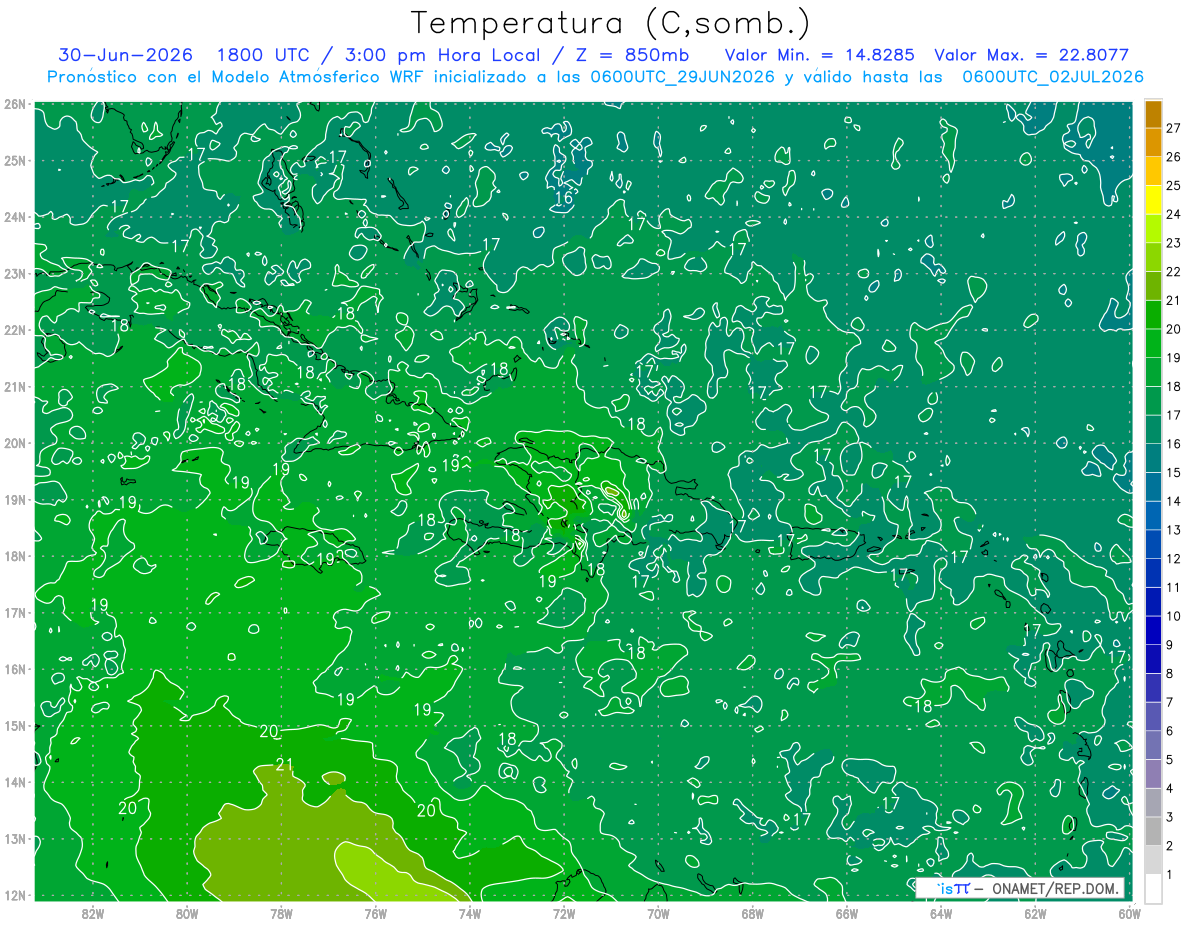Click the 21N latitude axis label
The width and height of the screenshot is (1200, 927).
pyautogui.click(x=14, y=386)
